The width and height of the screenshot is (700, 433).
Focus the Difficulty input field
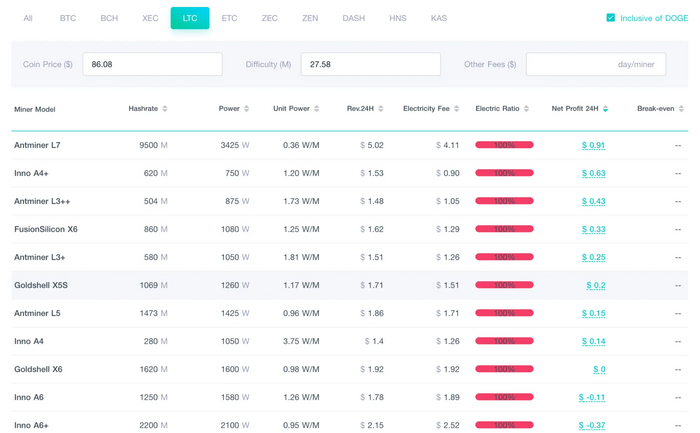pyautogui.click(x=370, y=64)
